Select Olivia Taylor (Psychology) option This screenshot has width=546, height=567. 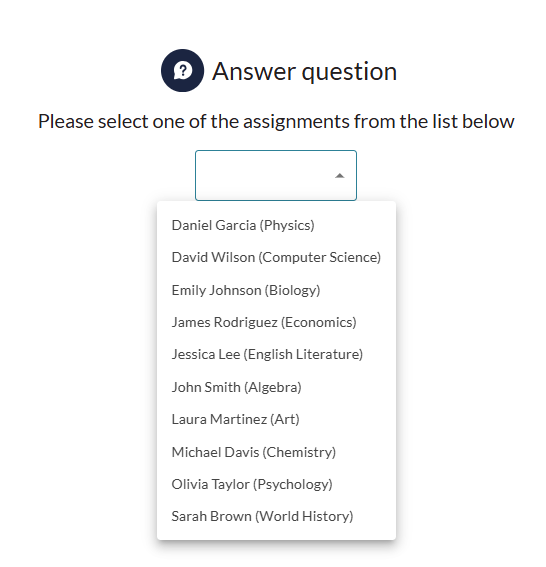276,484
